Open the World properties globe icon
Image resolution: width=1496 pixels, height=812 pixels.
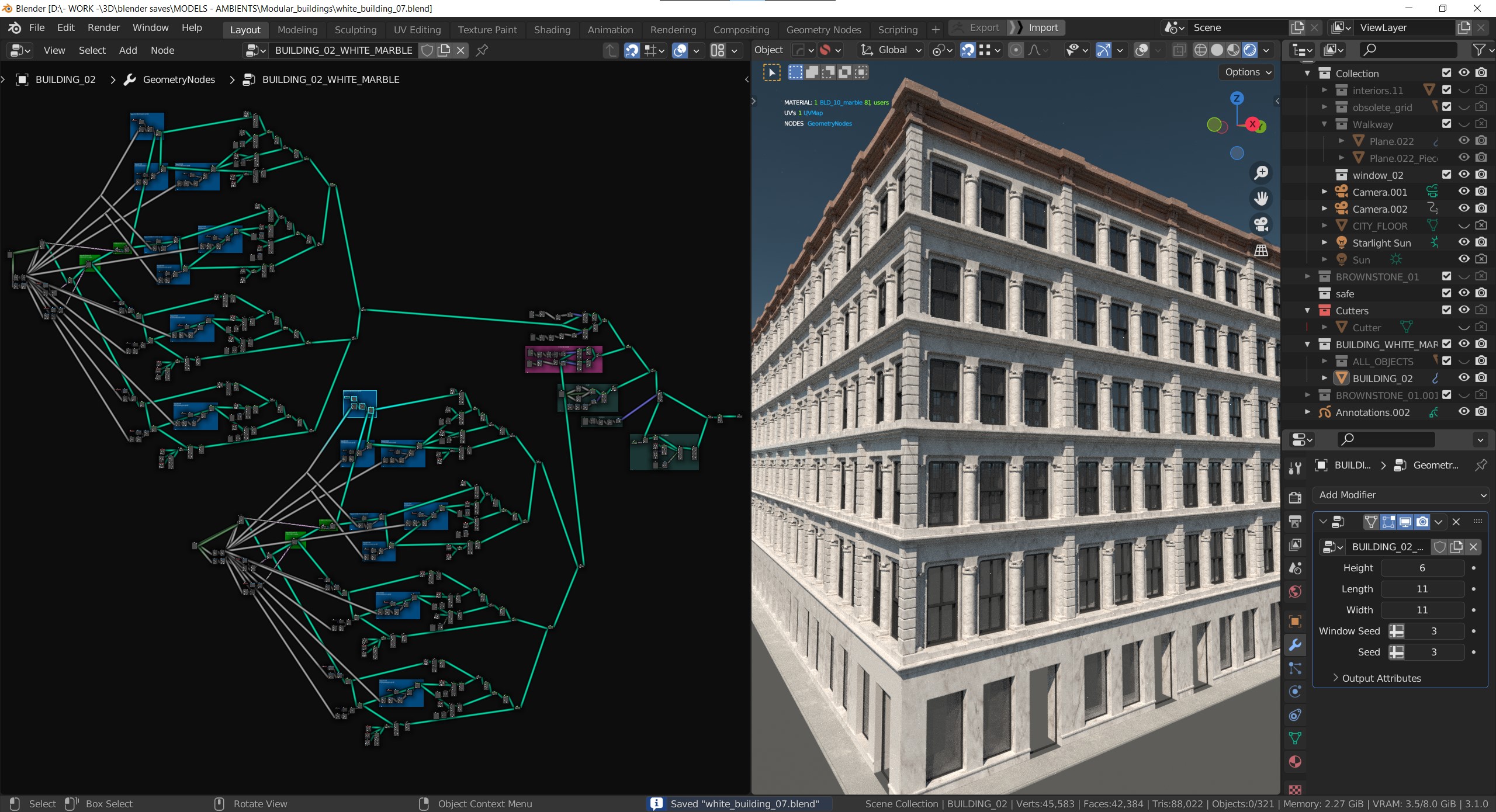coord(1295,592)
